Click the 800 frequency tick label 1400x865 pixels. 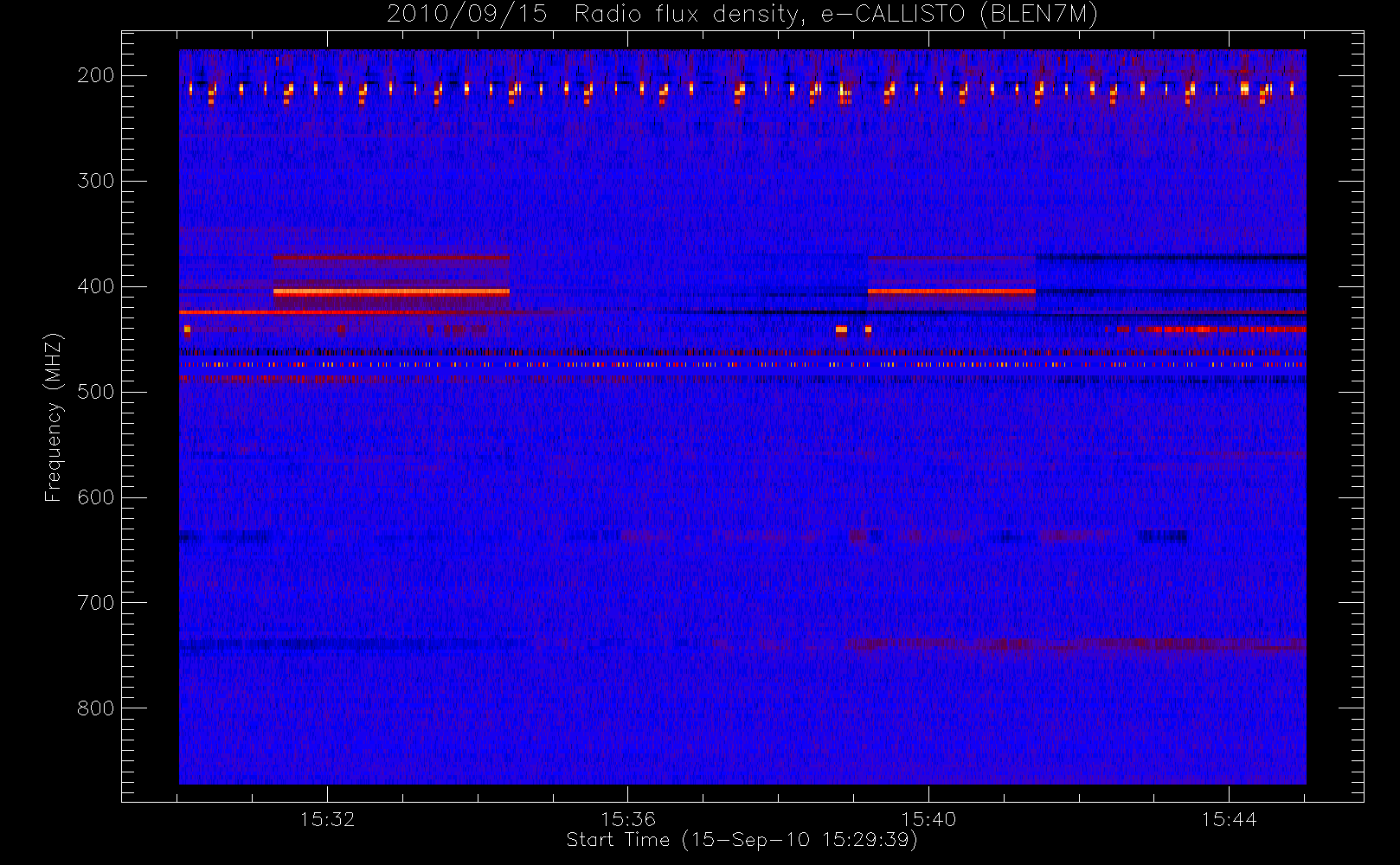pos(95,708)
